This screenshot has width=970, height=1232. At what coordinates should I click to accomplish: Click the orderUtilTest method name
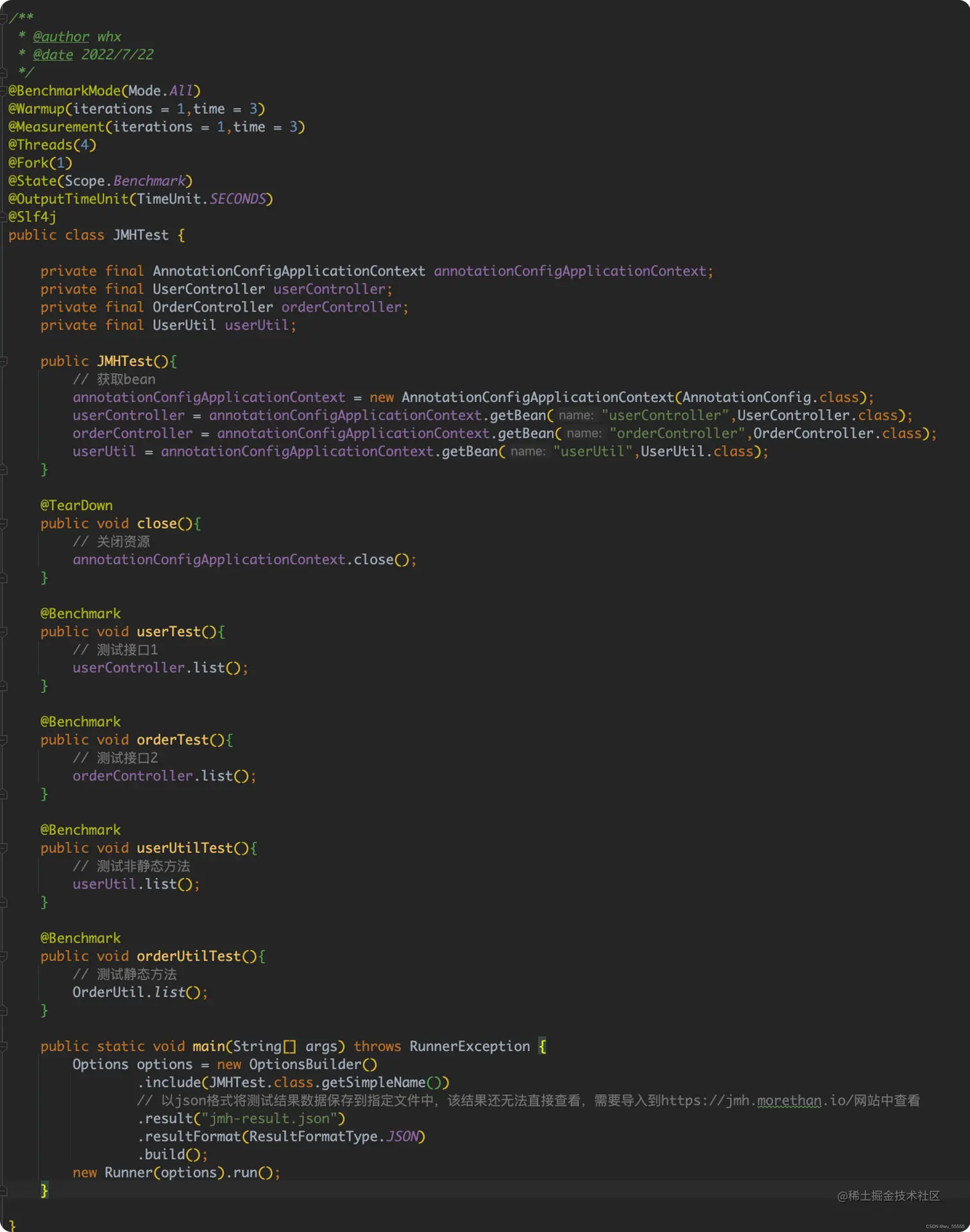coord(189,956)
